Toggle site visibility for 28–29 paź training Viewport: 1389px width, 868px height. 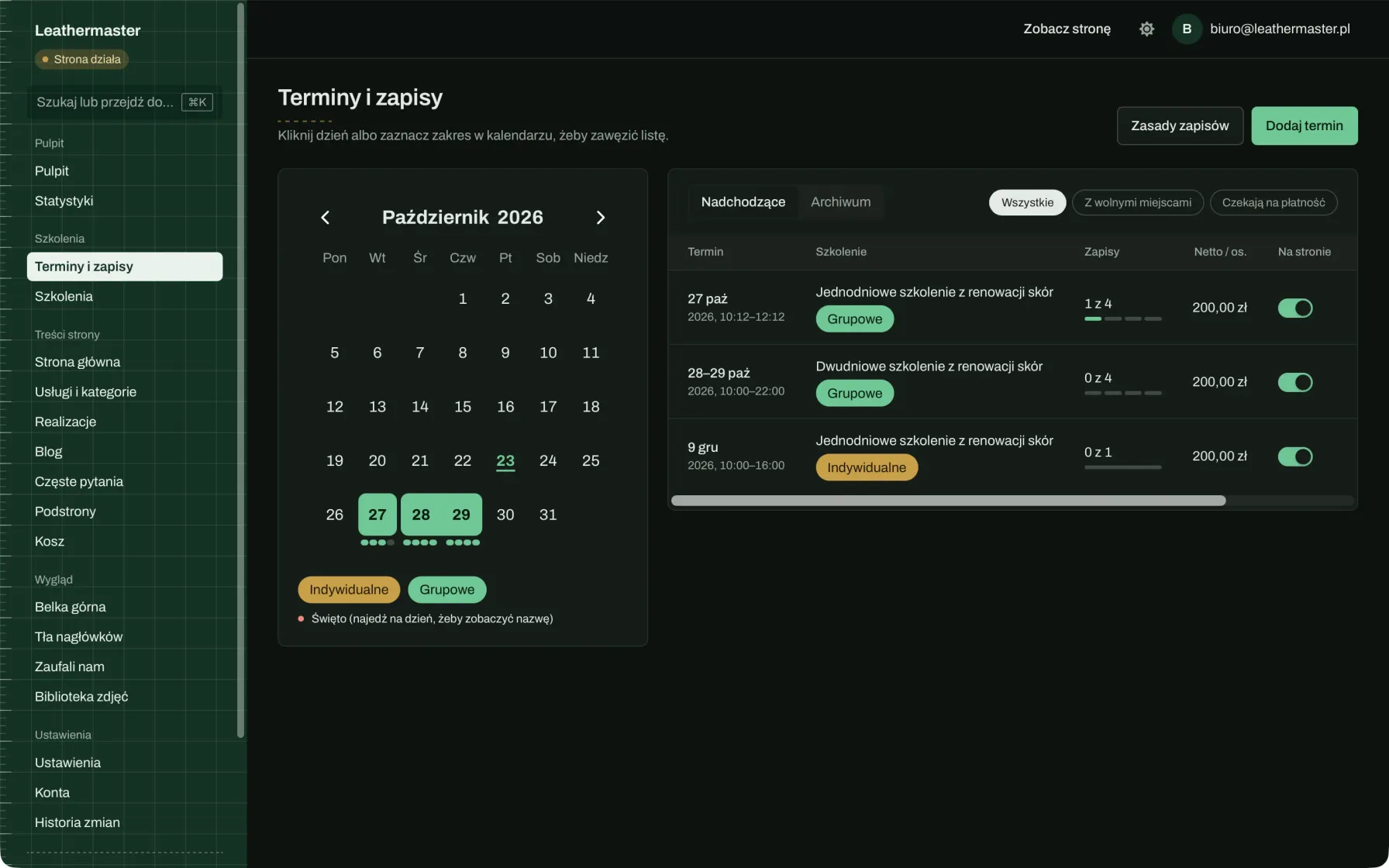click(1294, 382)
